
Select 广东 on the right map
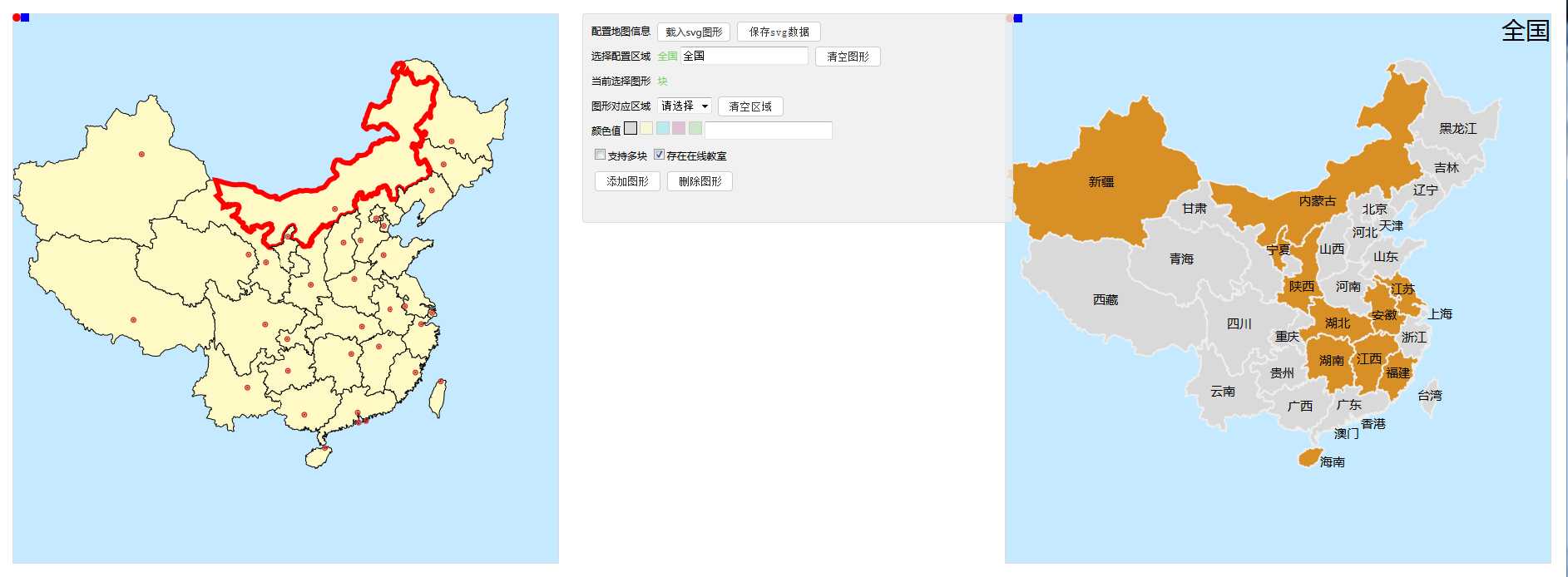[x=1348, y=404]
